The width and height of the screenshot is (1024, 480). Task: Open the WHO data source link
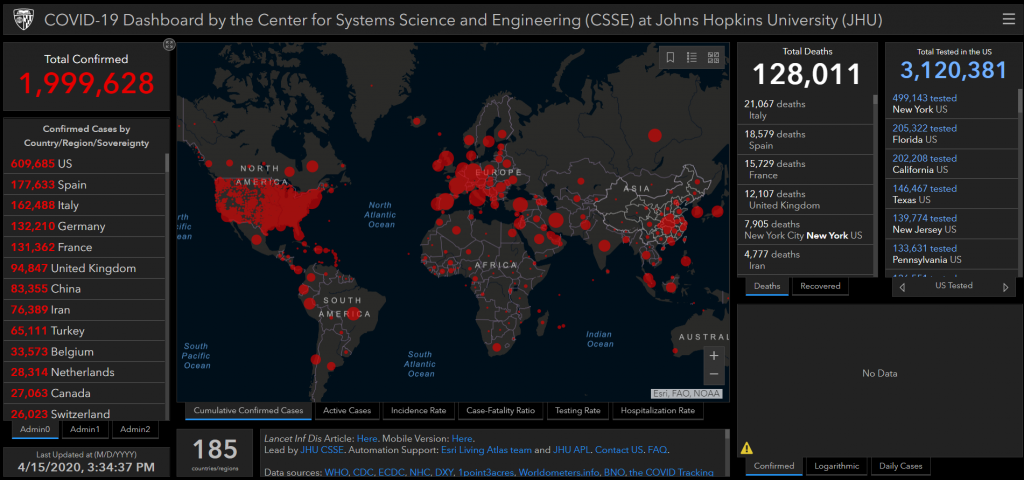[x=334, y=472]
